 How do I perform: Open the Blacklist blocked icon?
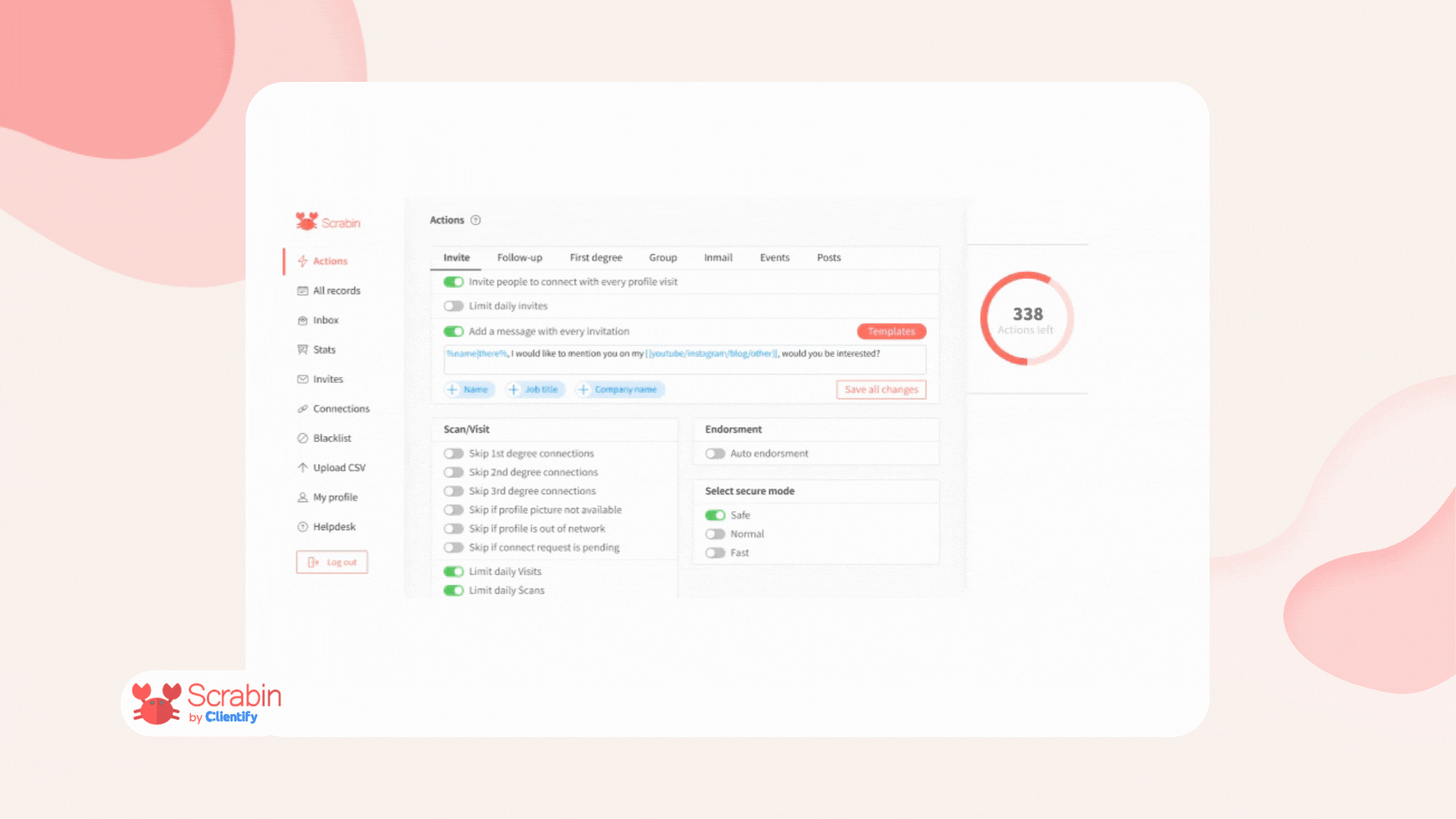(x=303, y=438)
